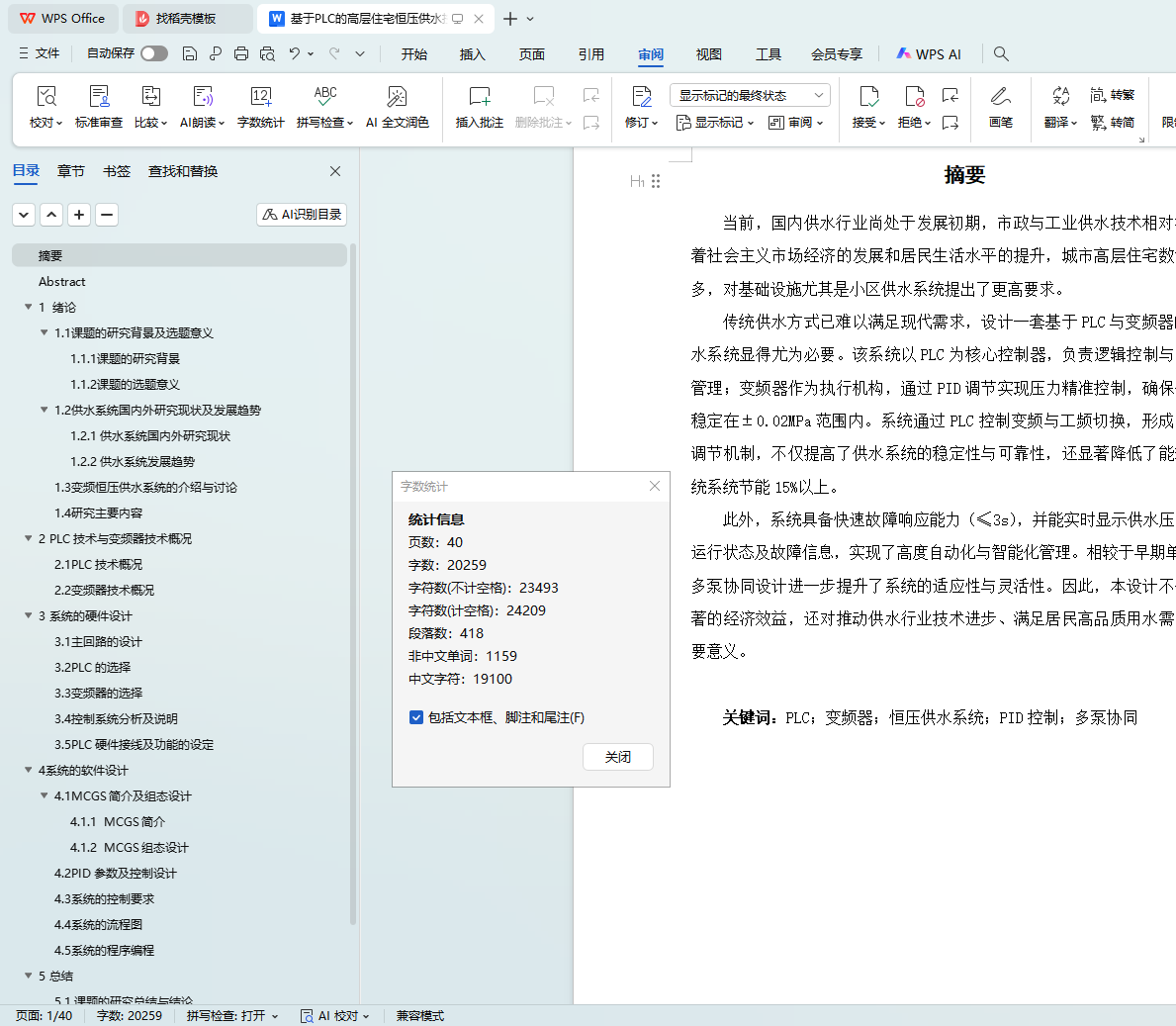The width and height of the screenshot is (1176, 1026).
Task: Click the 关闭 button in word count dialog
Action: 618,757
